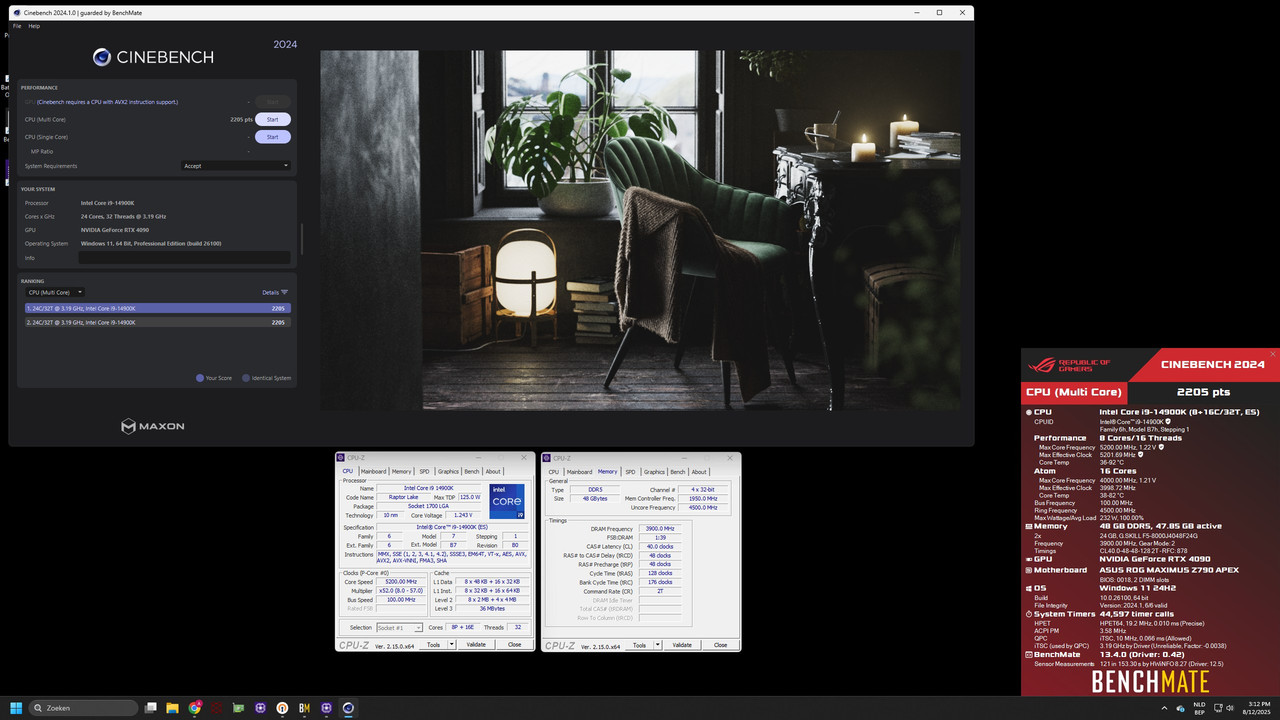
Task: Start the CPU (Single Core) benchmark
Action: (272, 137)
